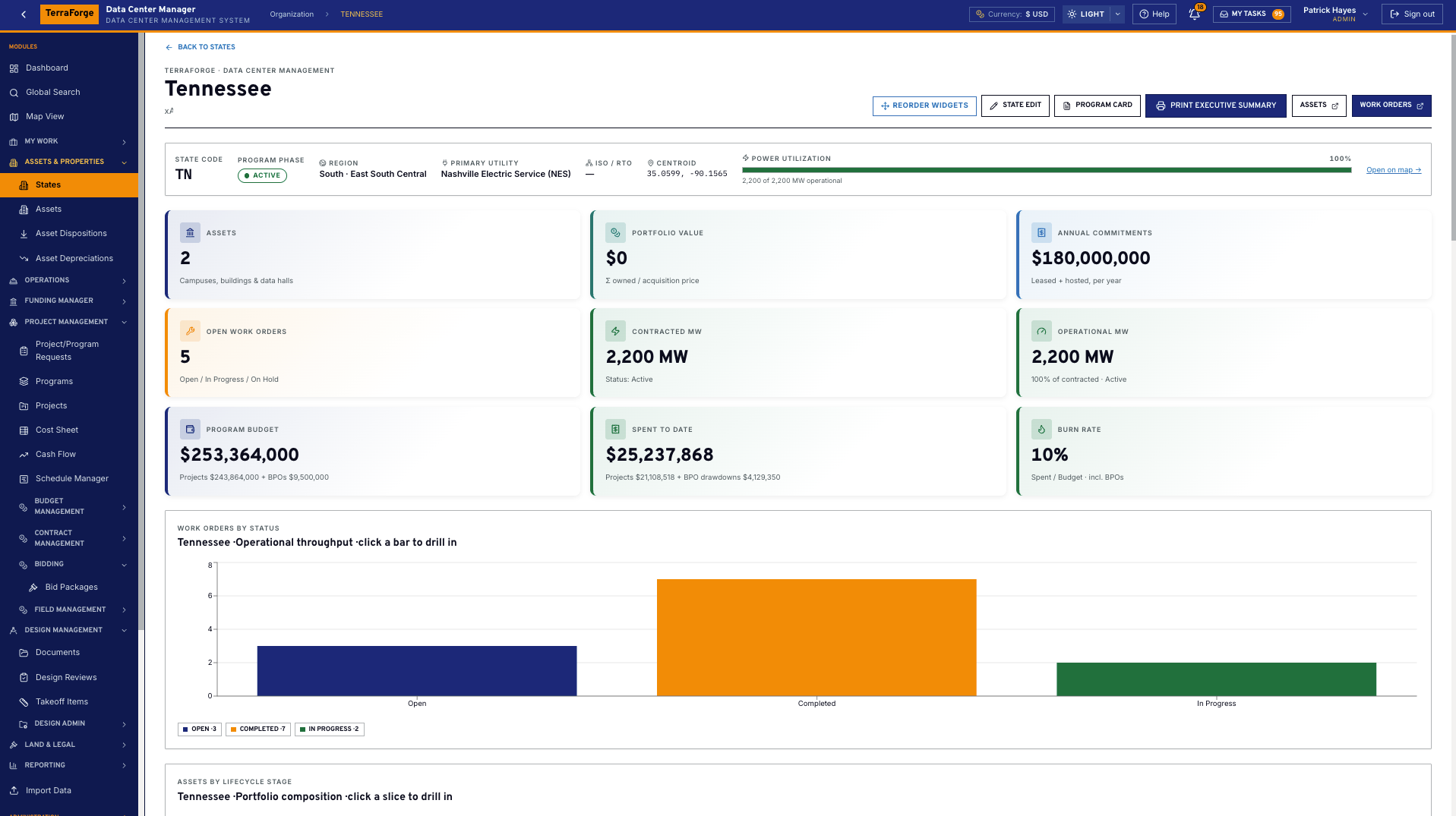Click the Cash Flow chart icon
This screenshot has height=816, width=1456.
coord(24,455)
